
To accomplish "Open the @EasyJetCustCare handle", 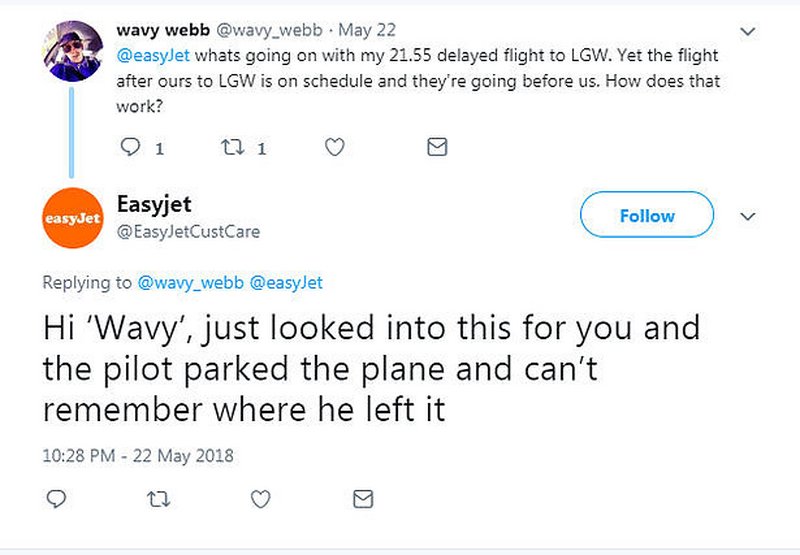I will click(188, 232).
